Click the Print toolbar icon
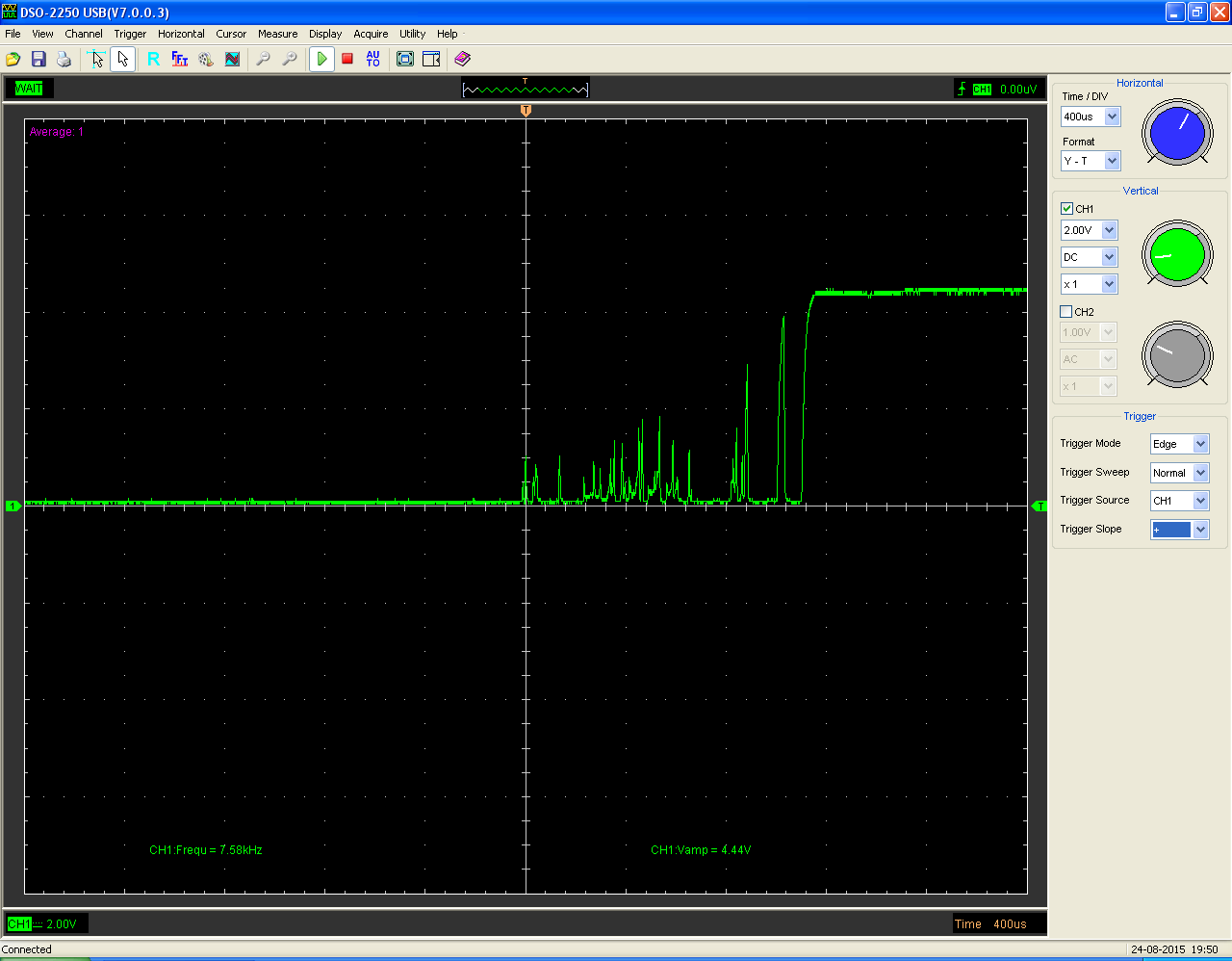The height and width of the screenshot is (961, 1232). click(x=64, y=60)
